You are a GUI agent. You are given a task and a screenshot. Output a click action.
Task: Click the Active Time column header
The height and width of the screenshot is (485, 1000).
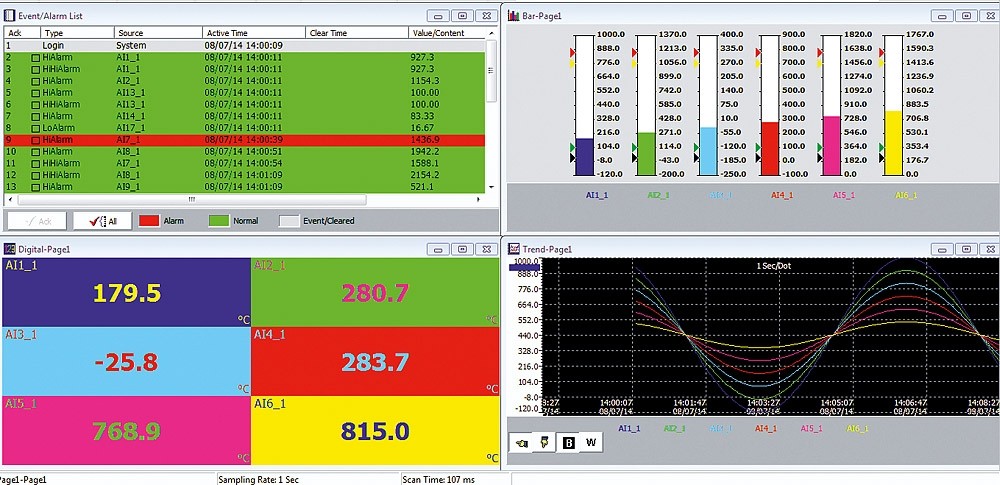tap(254, 33)
